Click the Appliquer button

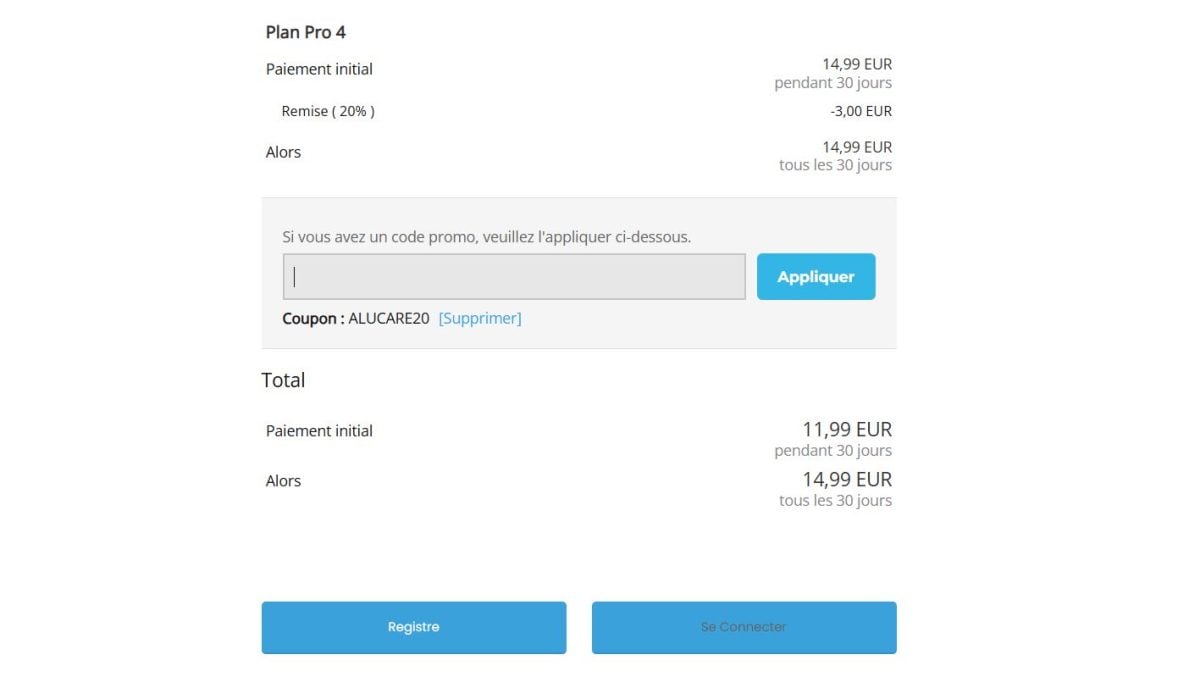(x=815, y=276)
